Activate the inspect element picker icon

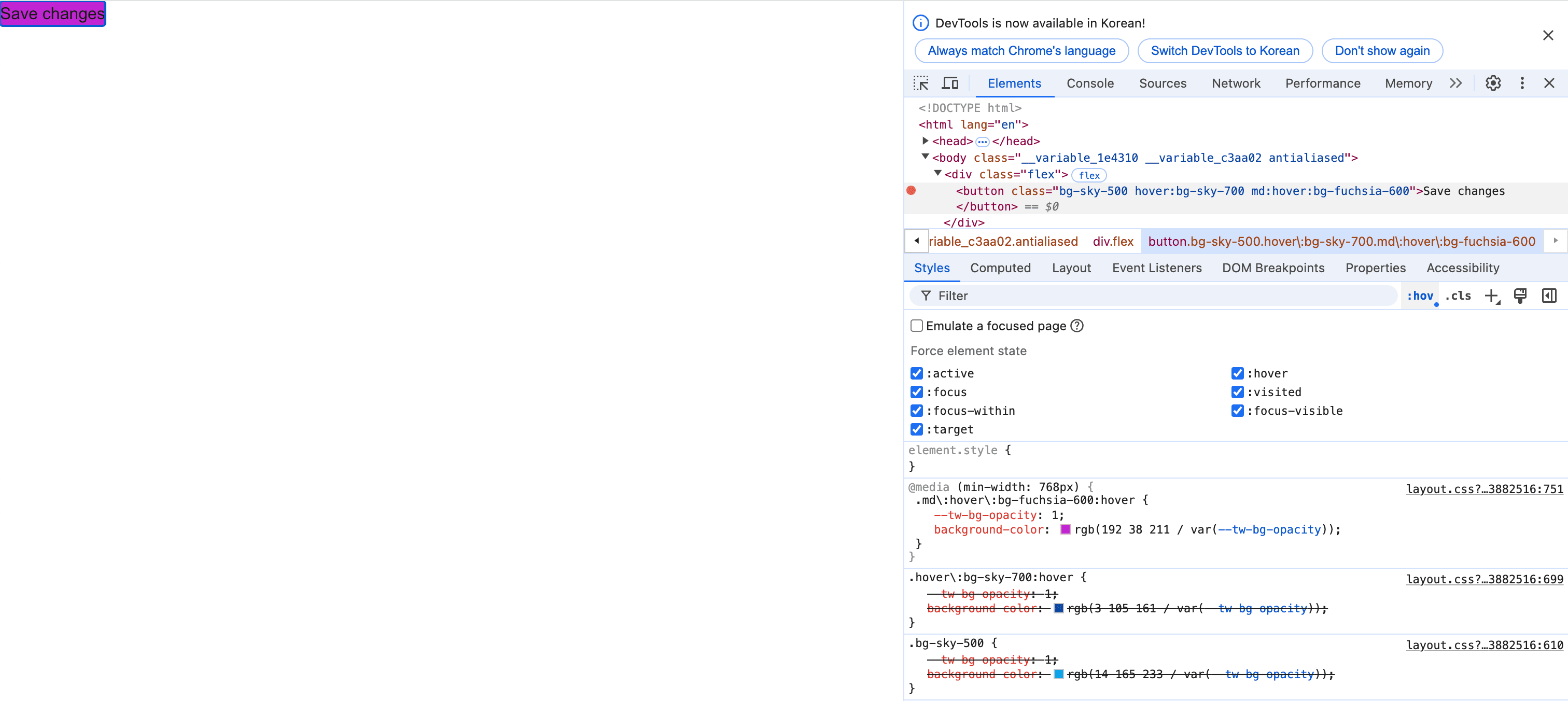coord(921,83)
